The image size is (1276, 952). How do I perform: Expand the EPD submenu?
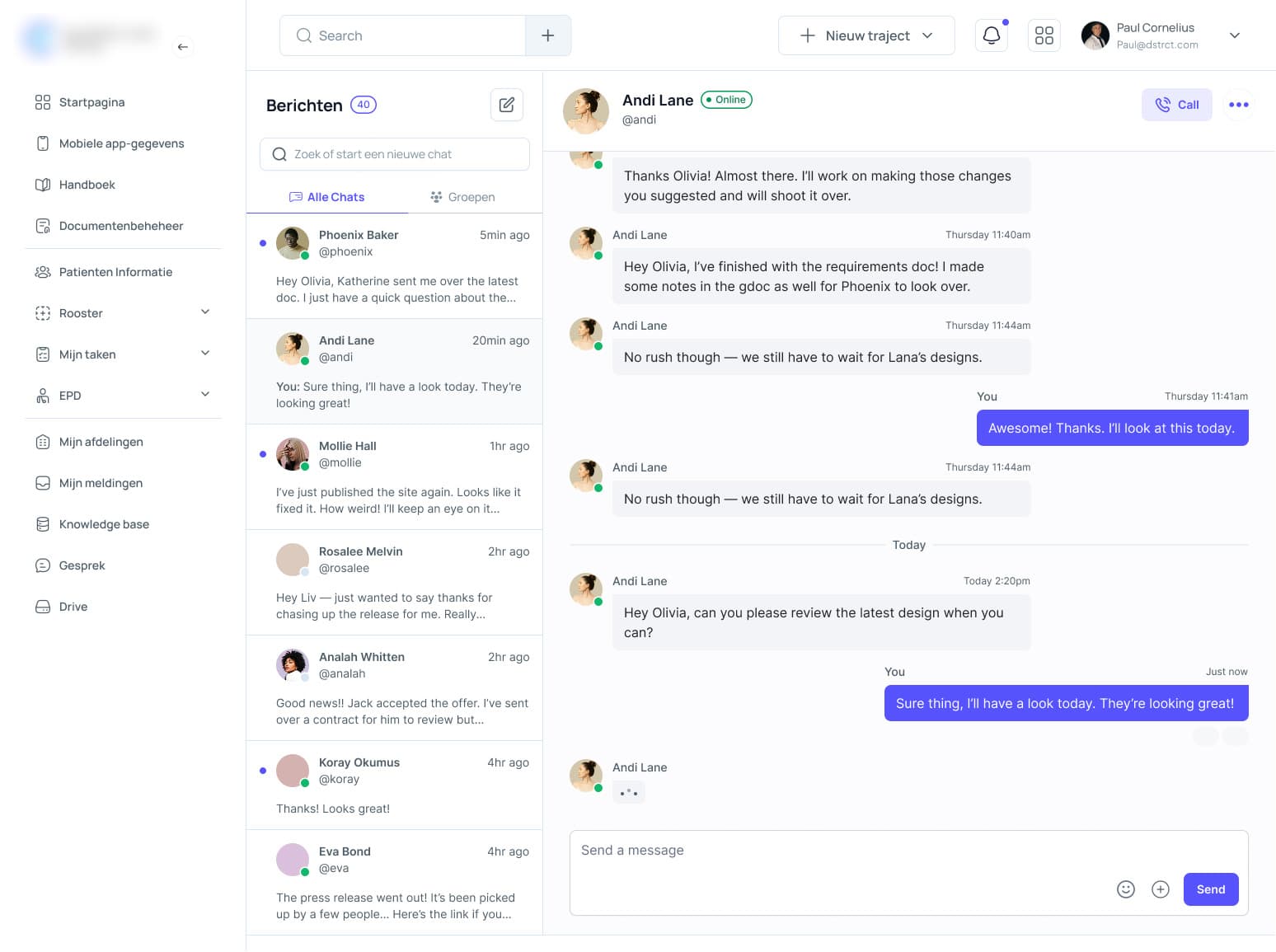(205, 395)
